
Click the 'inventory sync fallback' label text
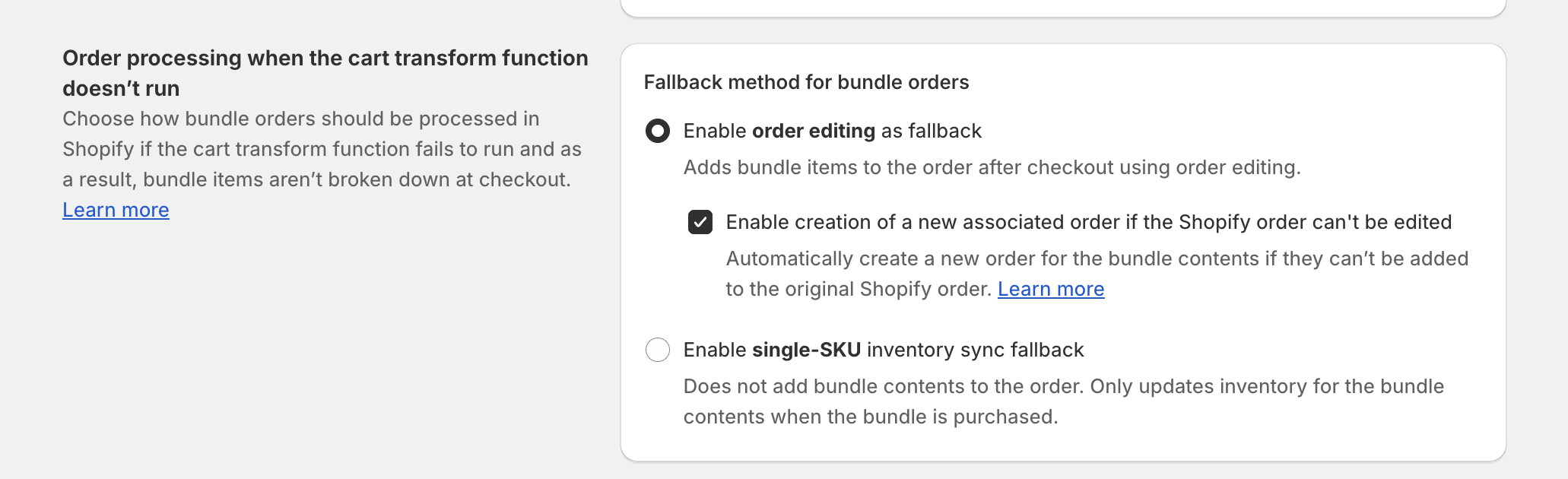[x=975, y=350]
